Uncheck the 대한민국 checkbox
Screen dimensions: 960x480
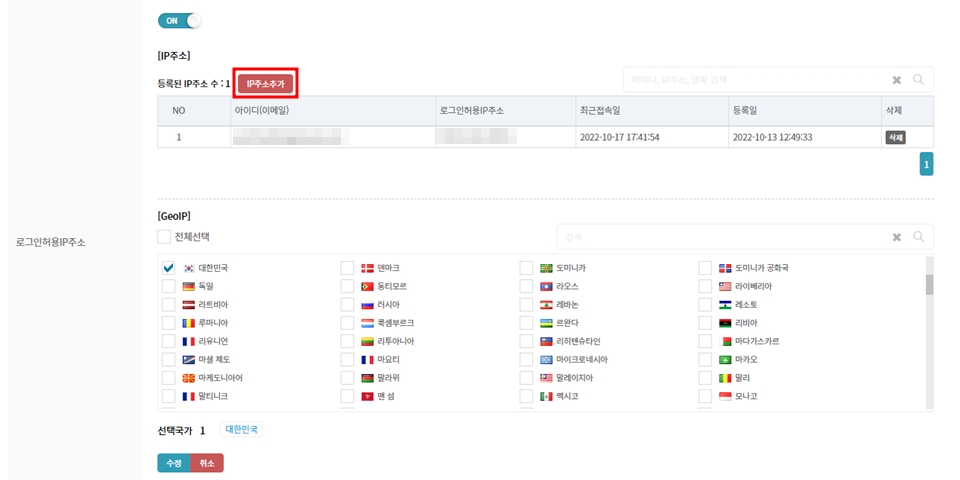(x=168, y=268)
